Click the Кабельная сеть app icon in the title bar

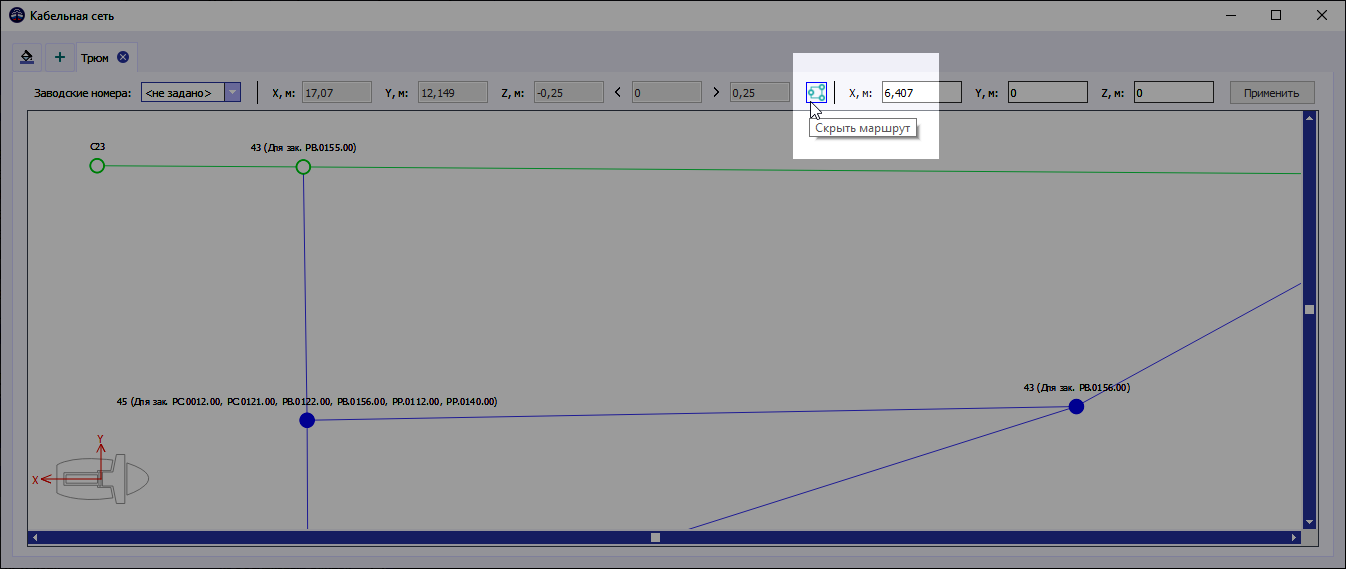click(15, 15)
